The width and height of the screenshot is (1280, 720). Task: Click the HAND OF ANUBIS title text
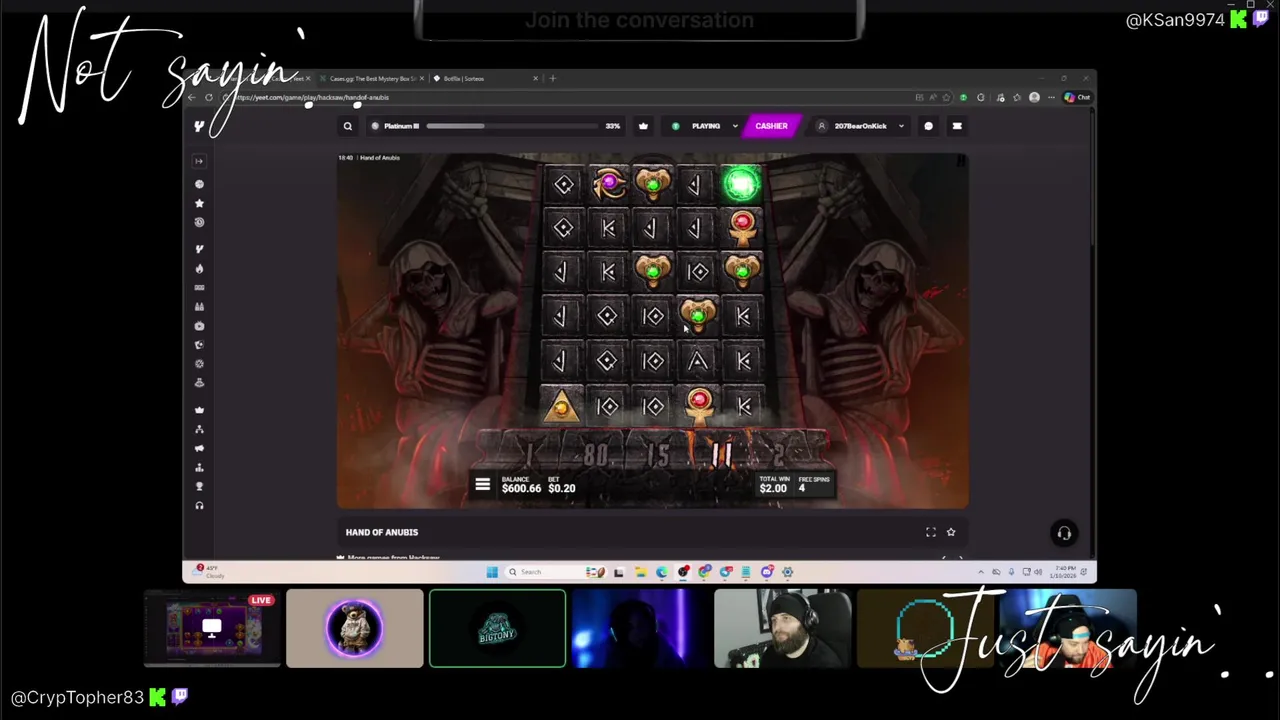pyautogui.click(x=382, y=532)
